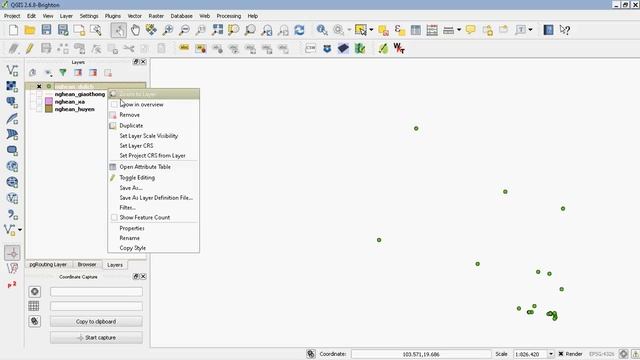This screenshot has height=360, width=640.
Task: Select the Zoom Out magnifier tool
Action: click(184, 30)
